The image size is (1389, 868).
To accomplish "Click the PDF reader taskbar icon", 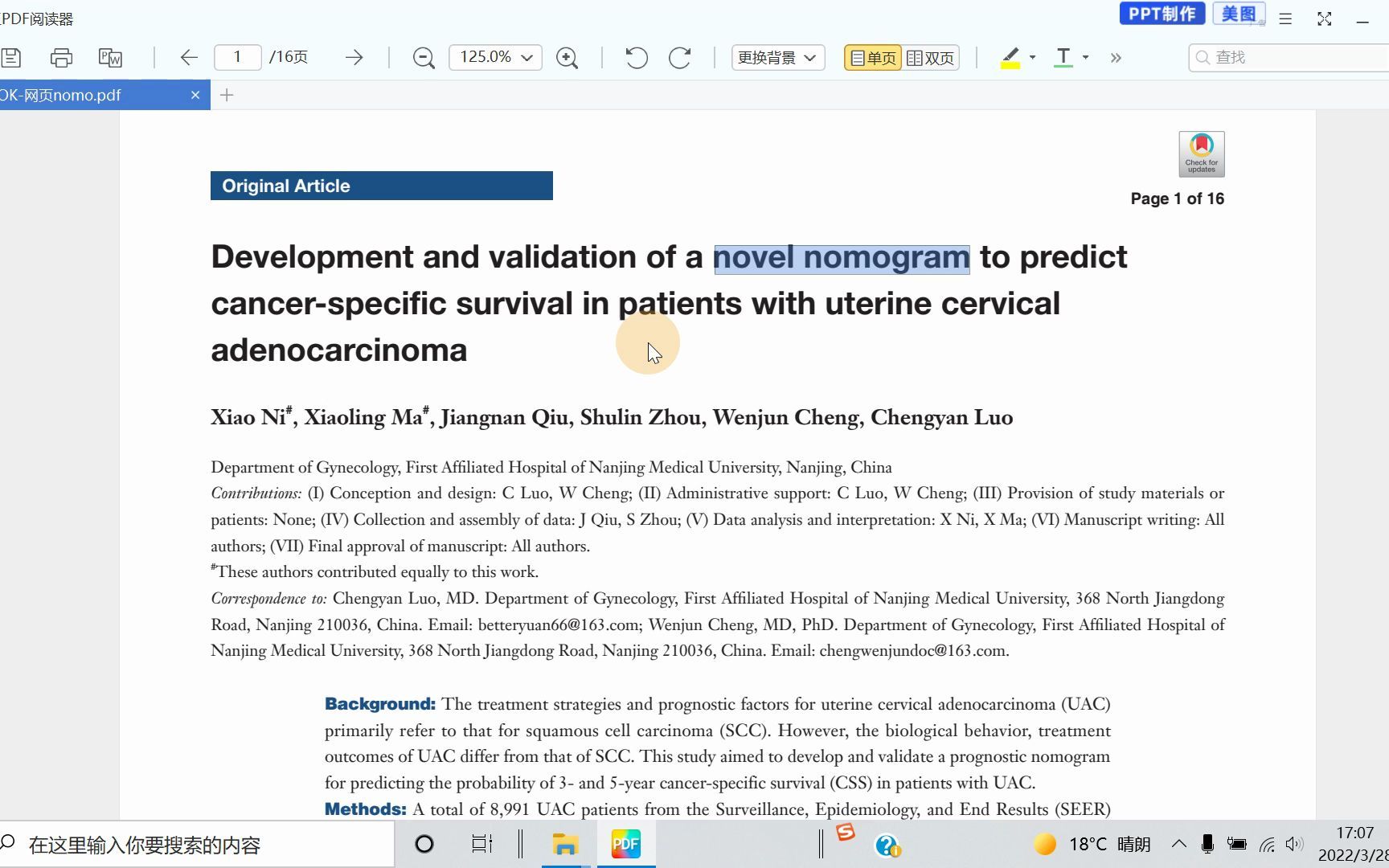I will point(625,844).
